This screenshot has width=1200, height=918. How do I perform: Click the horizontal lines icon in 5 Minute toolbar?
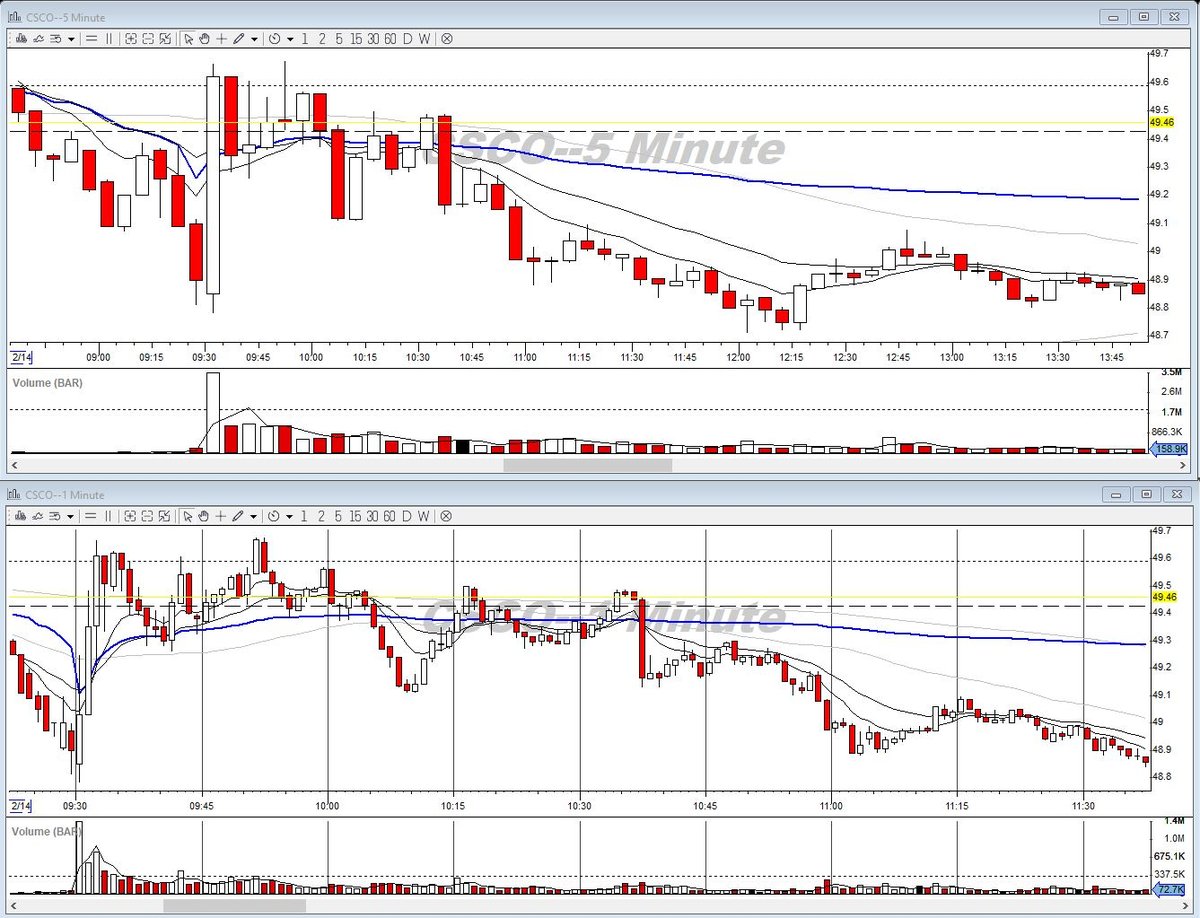(91, 39)
